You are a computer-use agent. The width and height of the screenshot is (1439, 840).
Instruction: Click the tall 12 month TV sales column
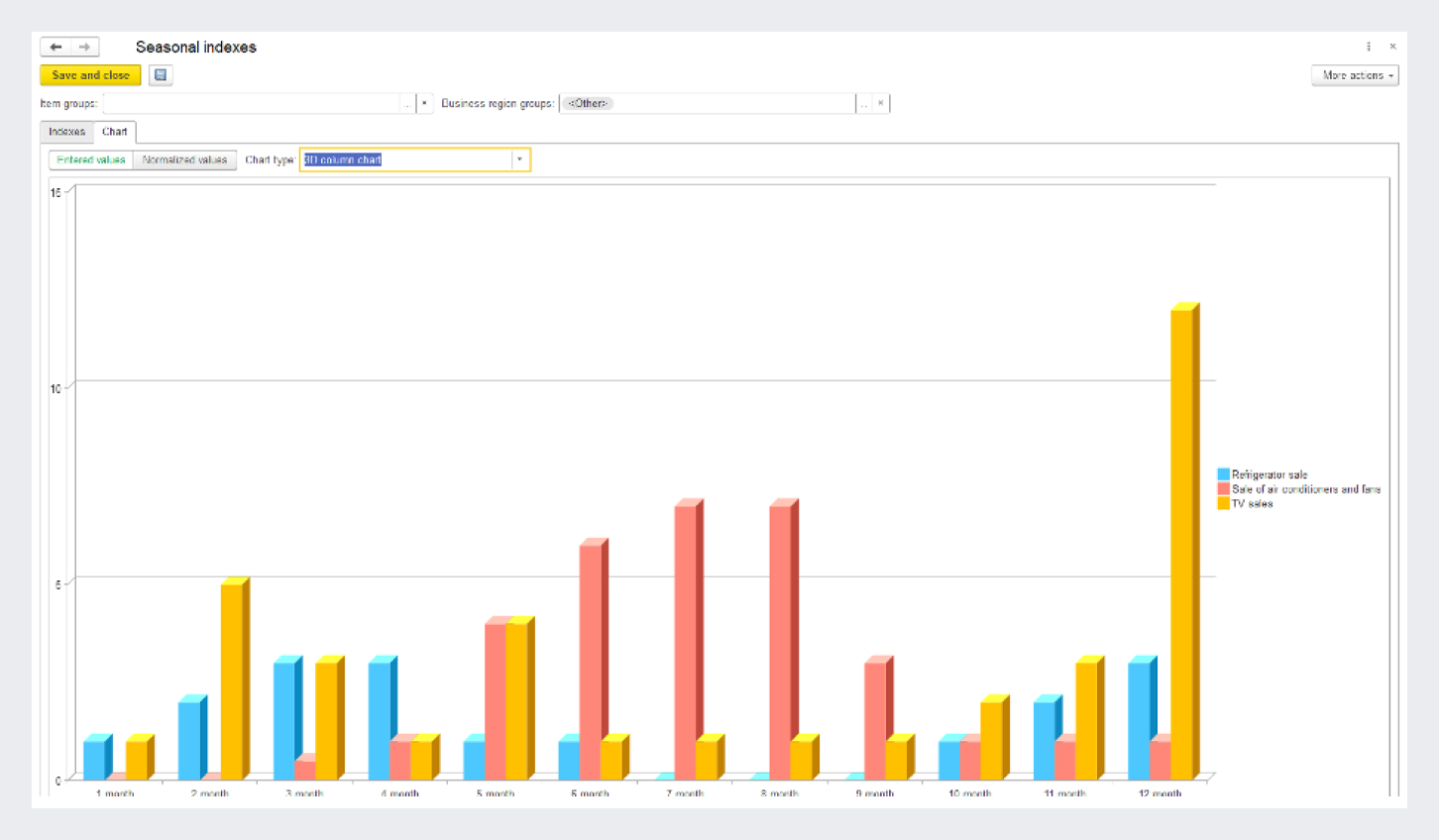click(x=1182, y=543)
